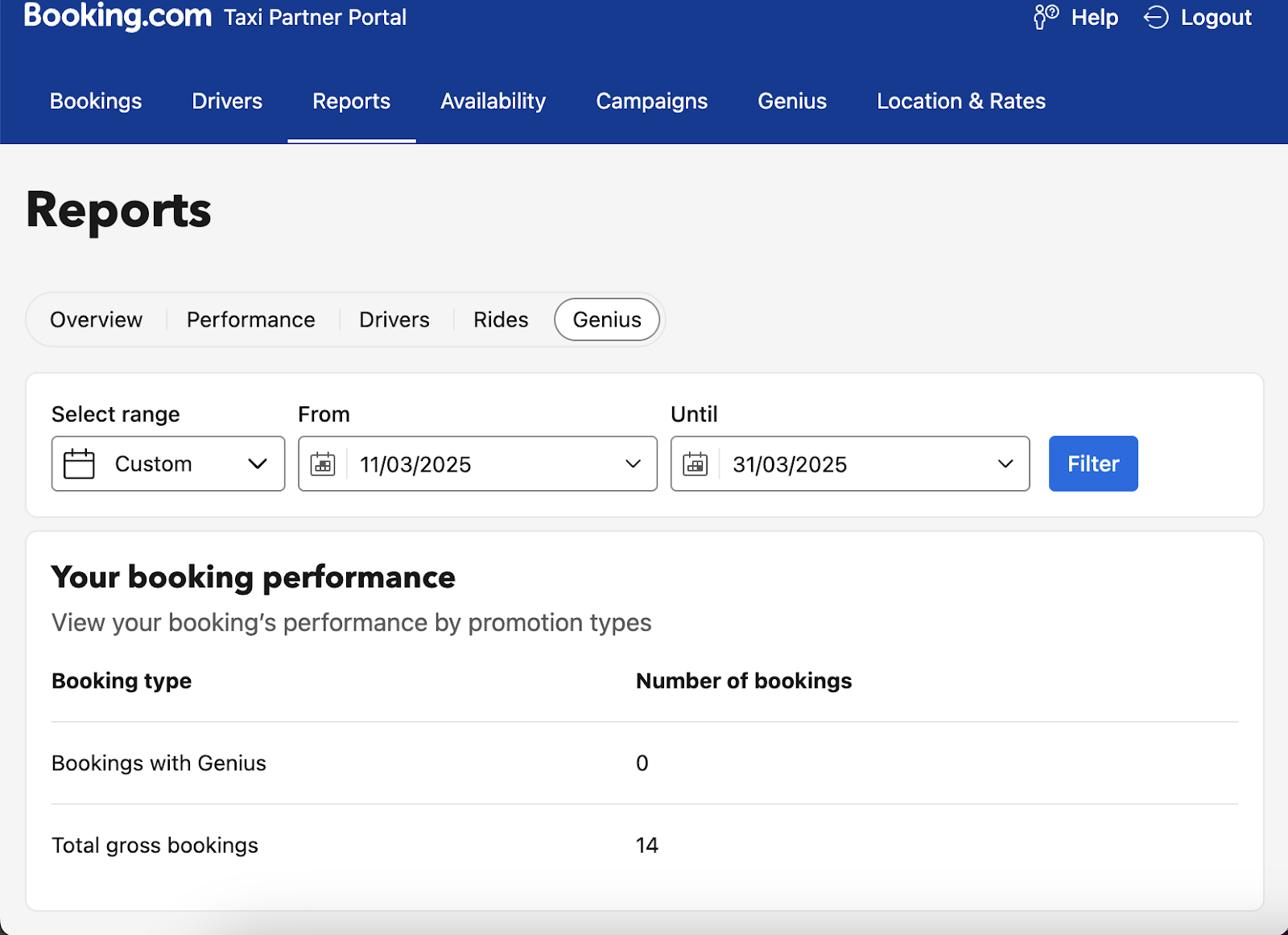
Task: Click the Select range label
Action: 116,414
